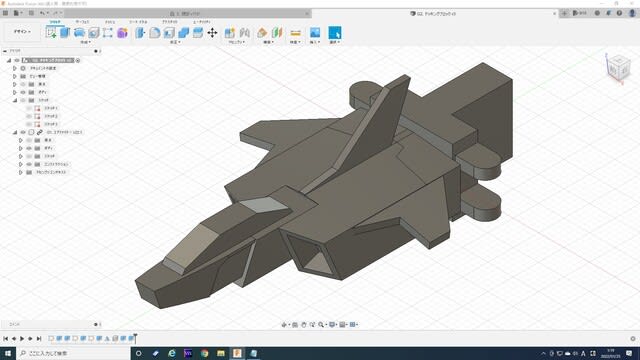
Task: Open the Display Settings monitor icon
Action: [x=332, y=324]
